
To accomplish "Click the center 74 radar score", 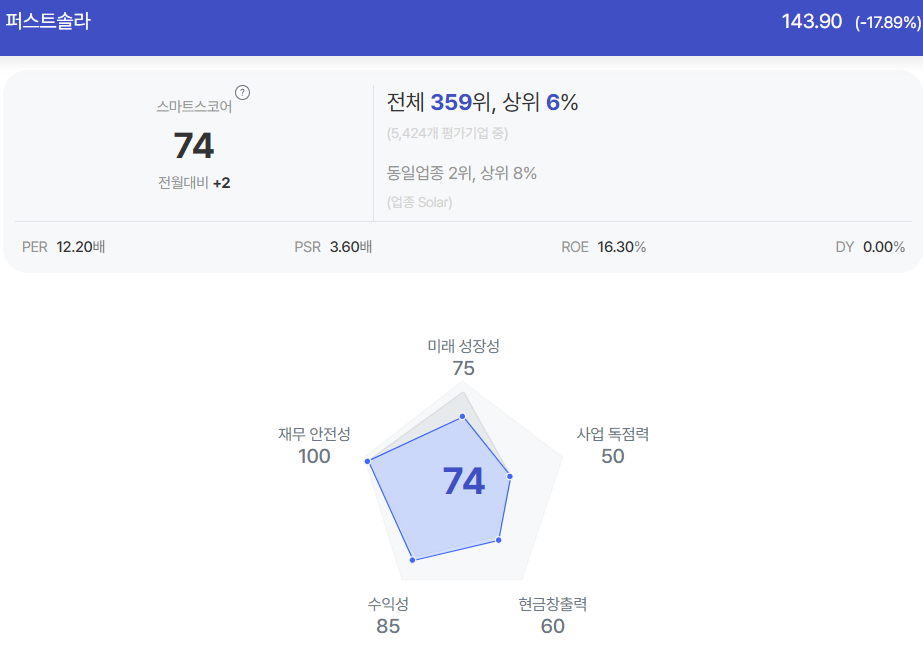I will (x=464, y=480).
